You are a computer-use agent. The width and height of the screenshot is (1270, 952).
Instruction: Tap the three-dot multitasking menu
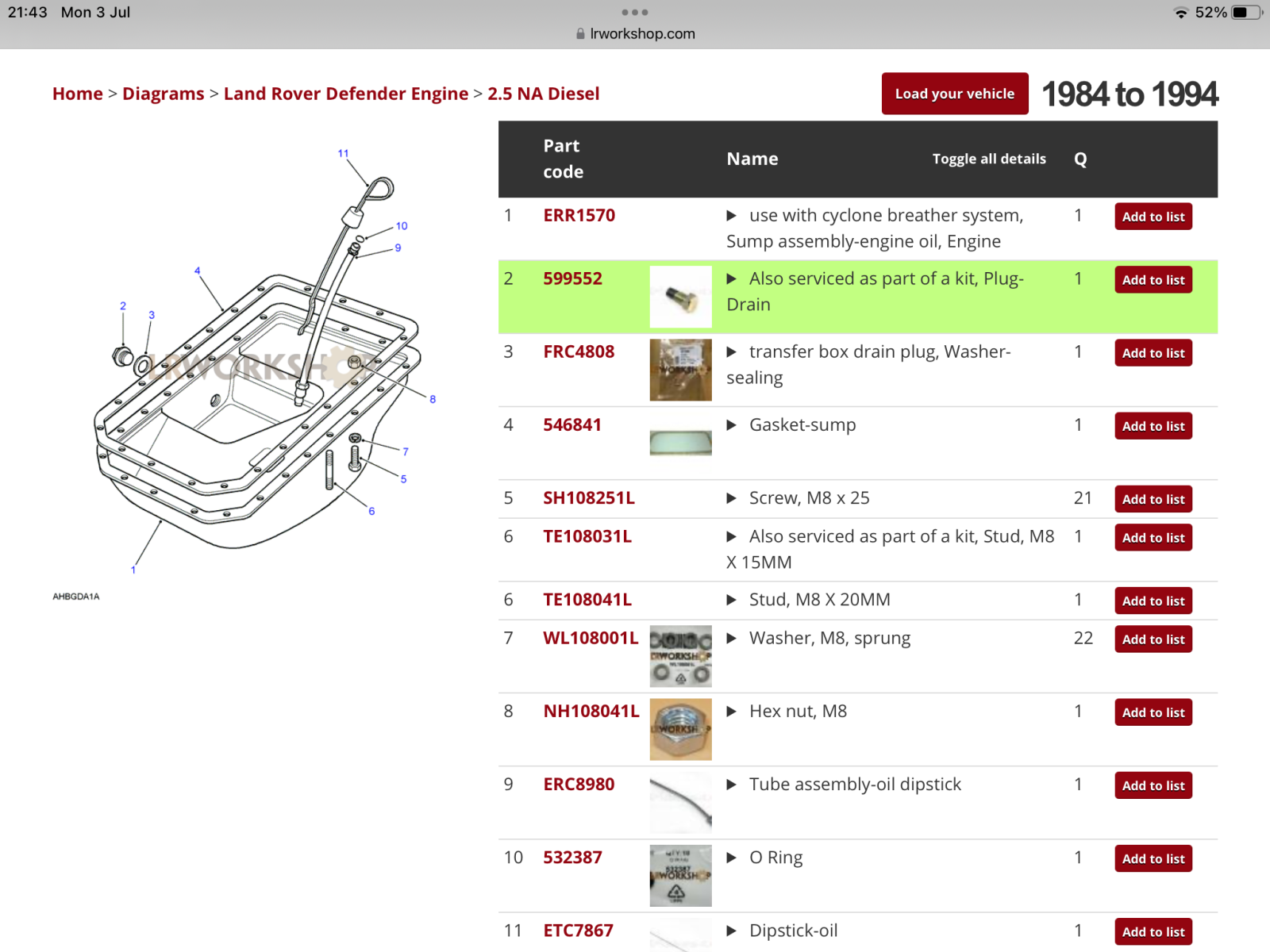point(635,12)
